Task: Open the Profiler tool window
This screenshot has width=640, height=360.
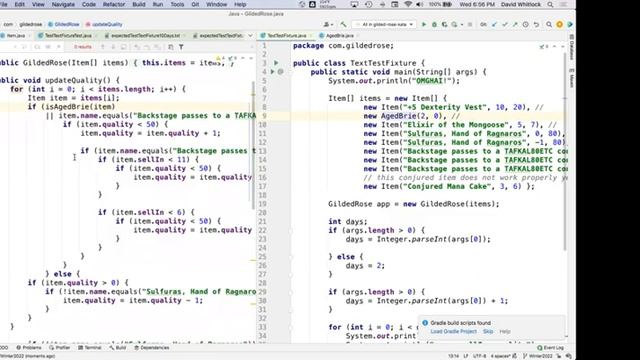Action: point(60,348)
